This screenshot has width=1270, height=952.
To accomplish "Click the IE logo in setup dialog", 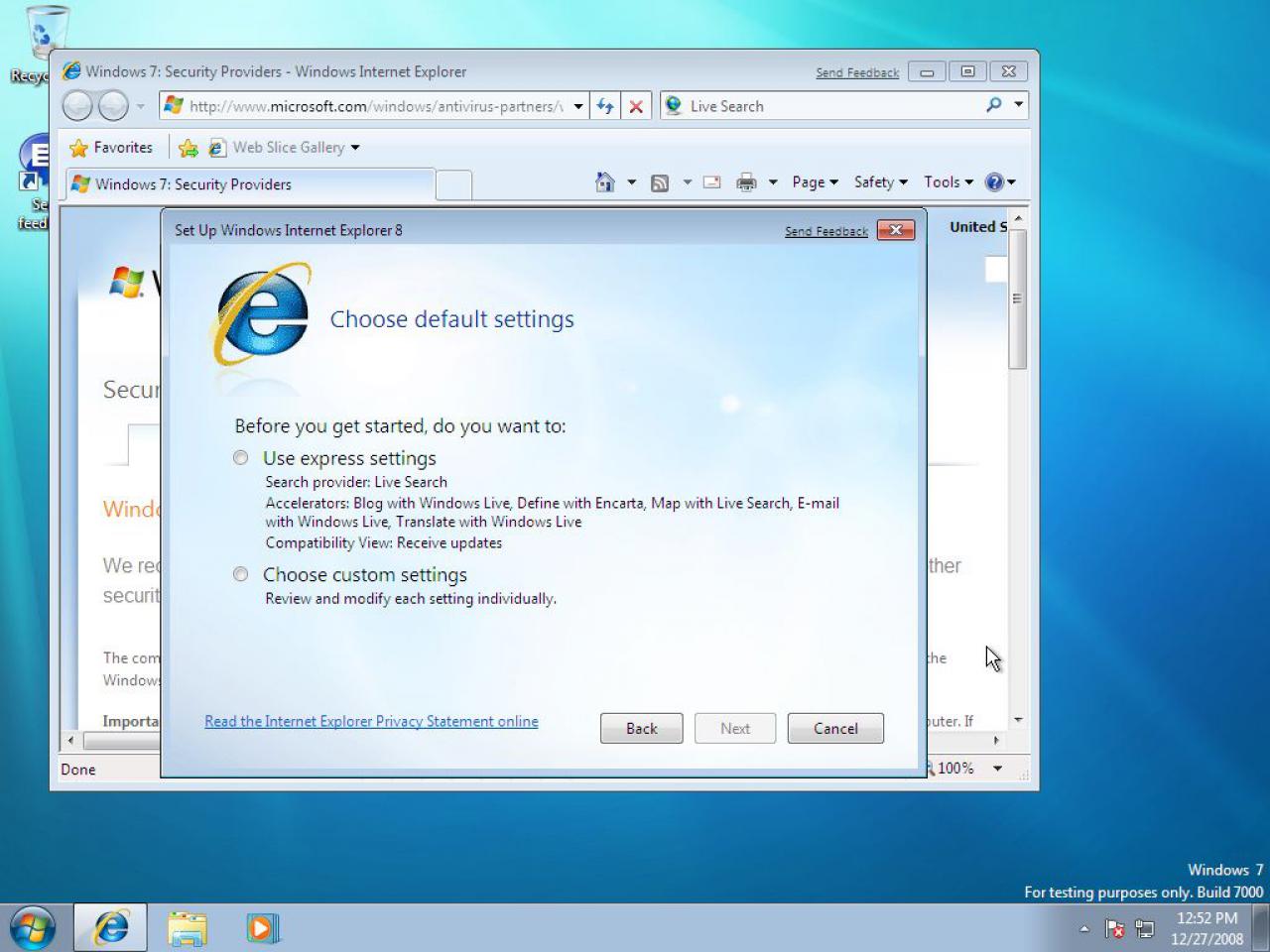I will click(263, 315).
